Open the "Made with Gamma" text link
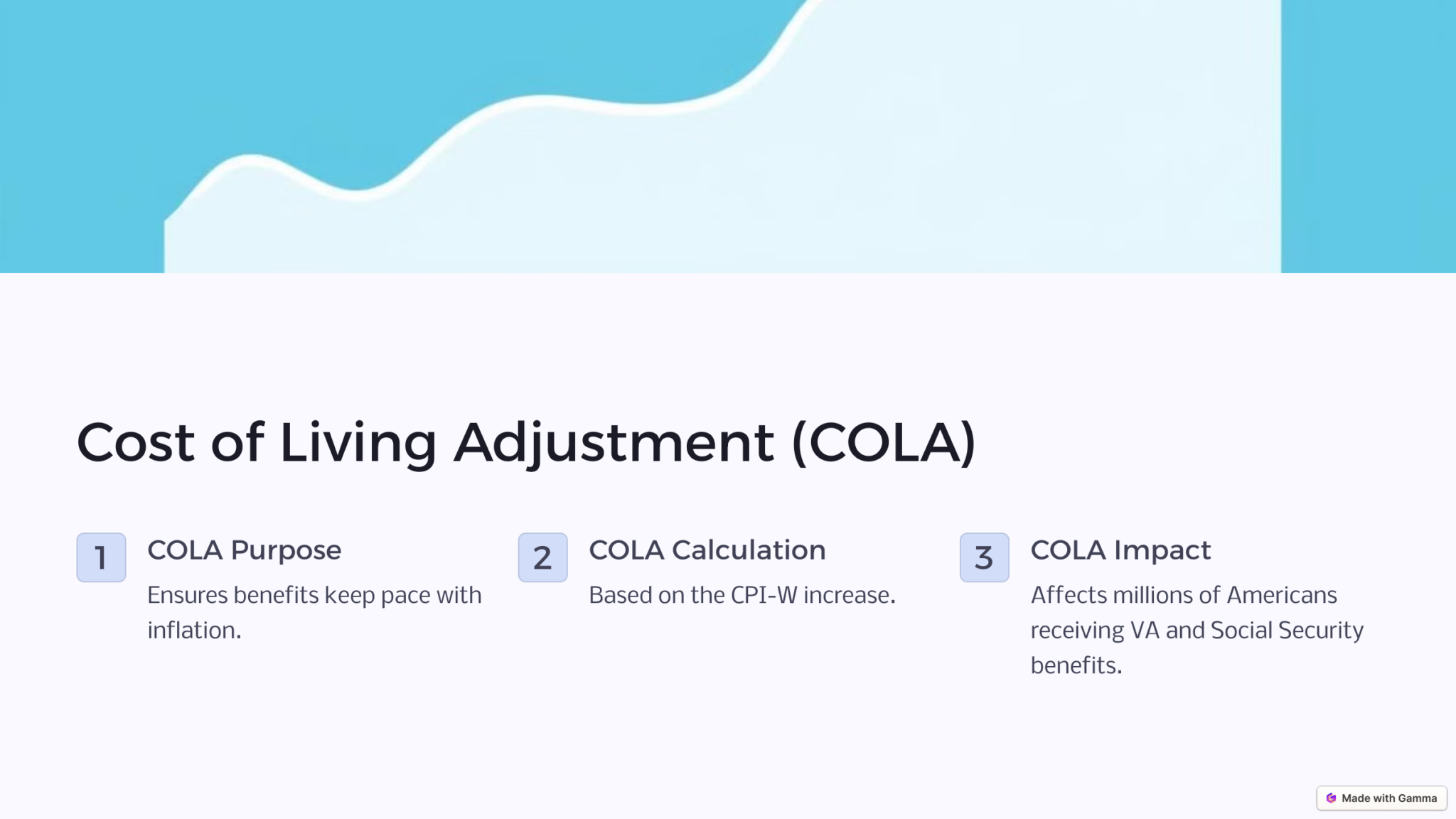Image resolution: width=1456 pixels, height=819 pixels. coord(1388,798)
